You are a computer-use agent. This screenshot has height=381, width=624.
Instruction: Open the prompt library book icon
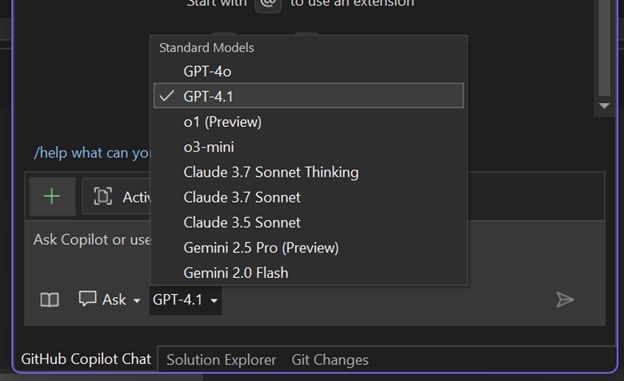pos(50,300)
